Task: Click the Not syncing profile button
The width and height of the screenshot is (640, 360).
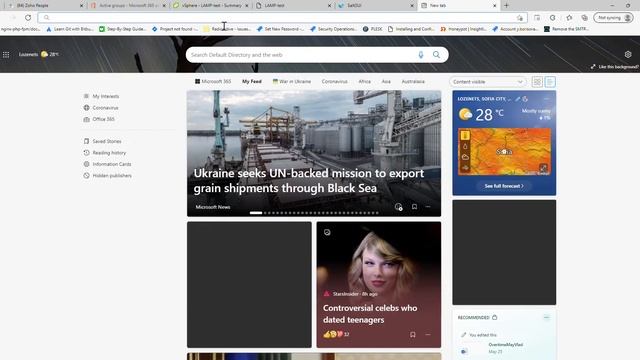Action: pos(613,18)
